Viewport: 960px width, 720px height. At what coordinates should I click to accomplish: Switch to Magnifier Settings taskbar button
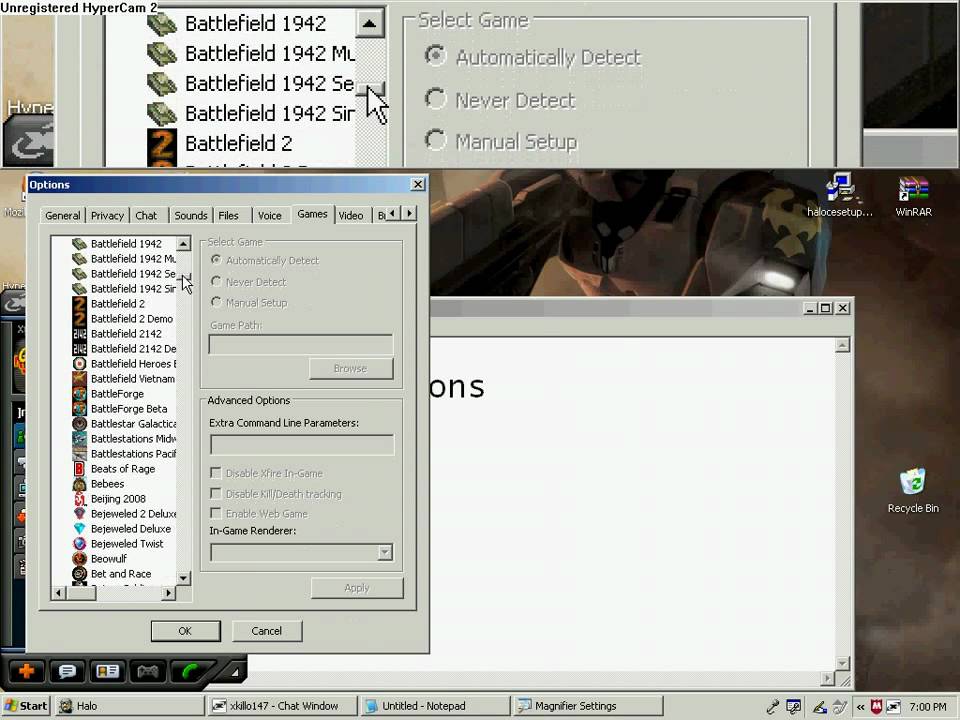click(588, 706)
